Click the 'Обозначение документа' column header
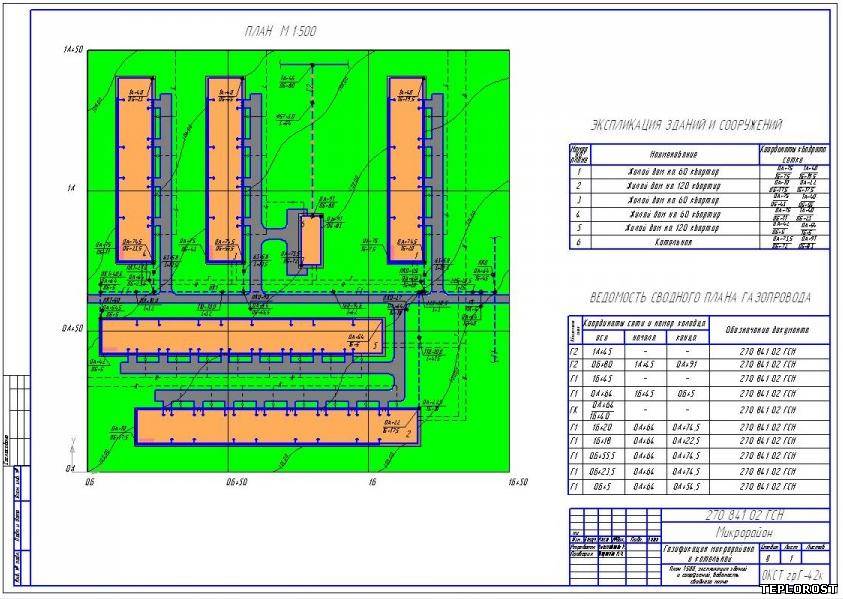This screenshot has height=599, width=843. tap(768, 330)
